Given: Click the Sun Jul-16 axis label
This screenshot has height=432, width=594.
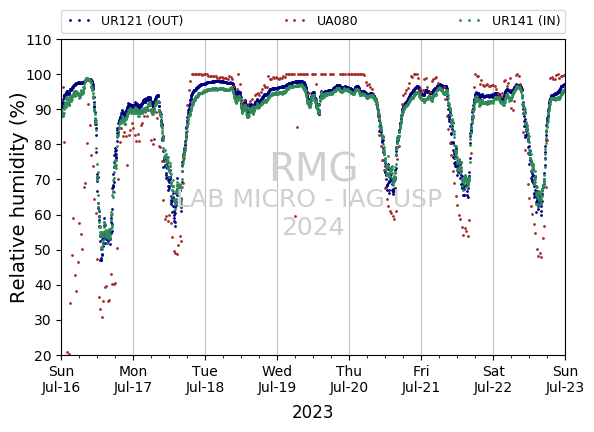Looking at the screenshot, I should coord(61,379).
